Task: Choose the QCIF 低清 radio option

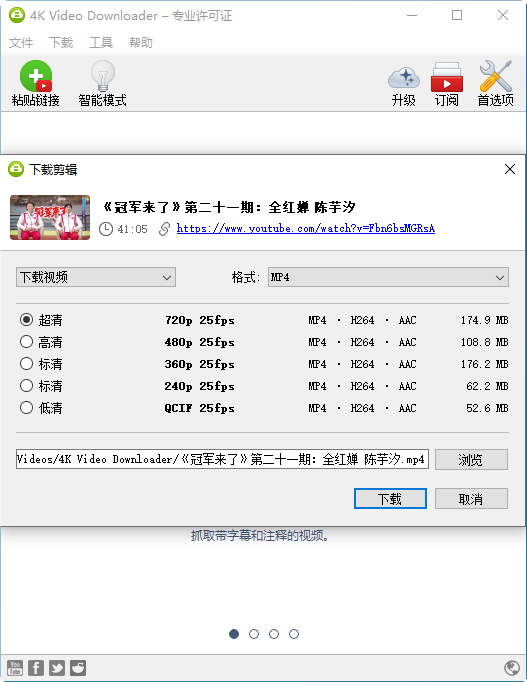Action: (27, 408)
